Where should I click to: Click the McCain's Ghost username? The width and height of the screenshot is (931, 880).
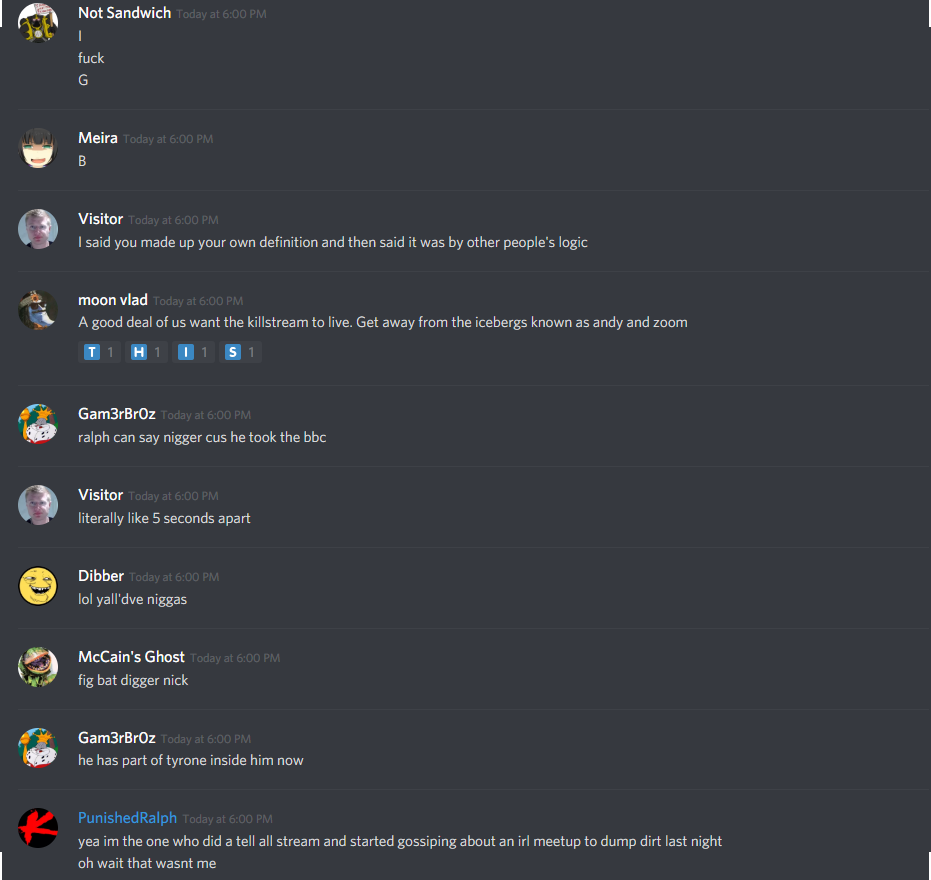[131, 657]
